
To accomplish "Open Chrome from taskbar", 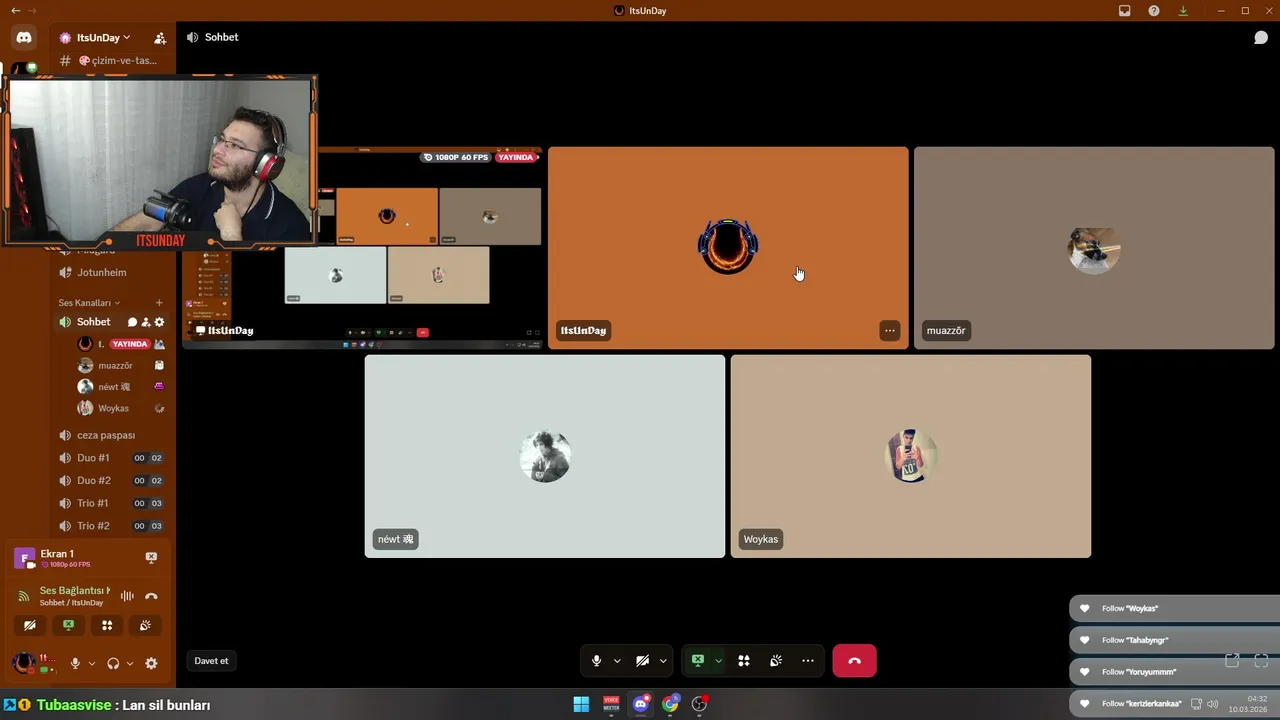I will pyautogui.click(x=670, y=704).
